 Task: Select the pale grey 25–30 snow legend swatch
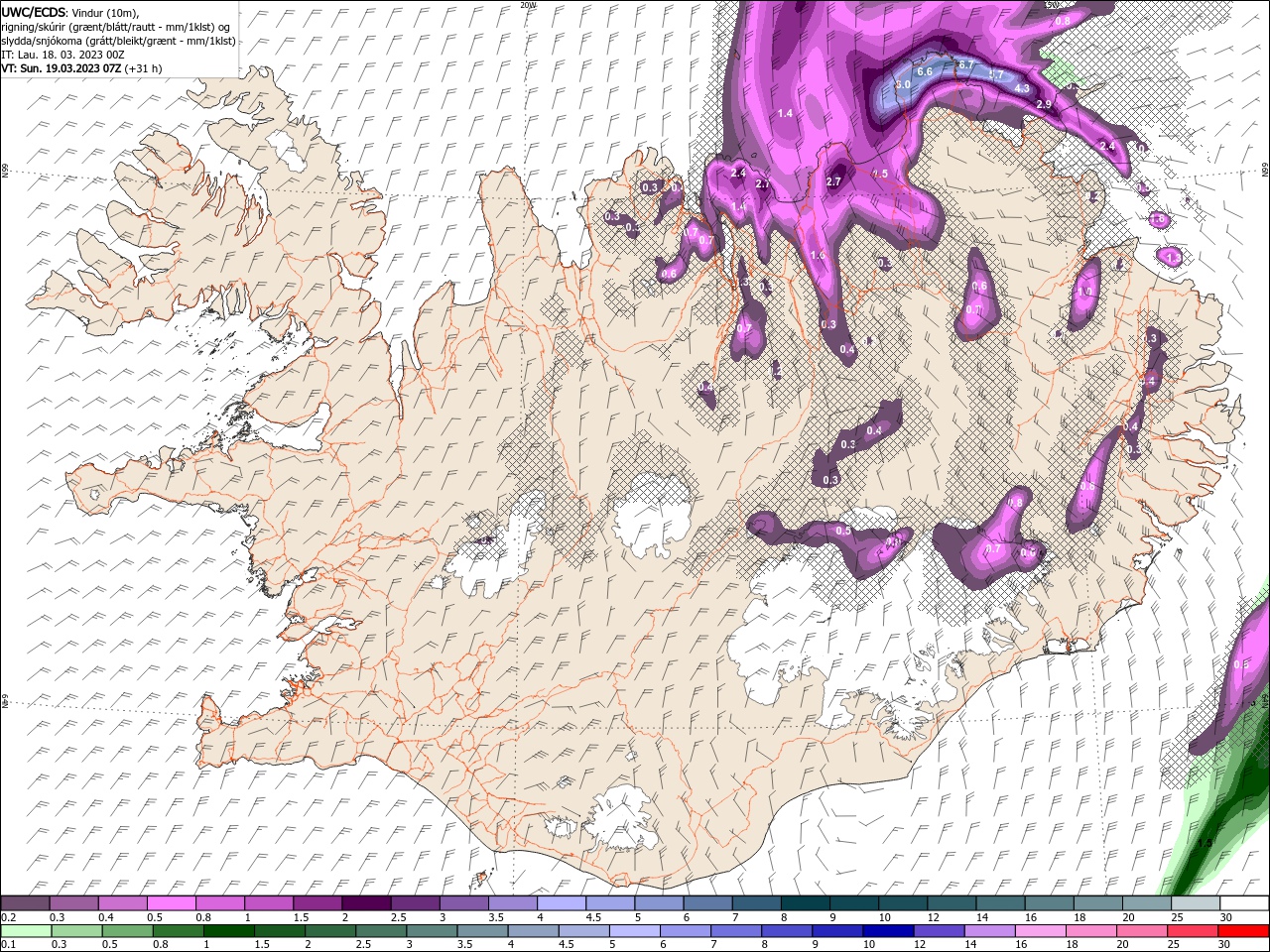click(1196, 903)
